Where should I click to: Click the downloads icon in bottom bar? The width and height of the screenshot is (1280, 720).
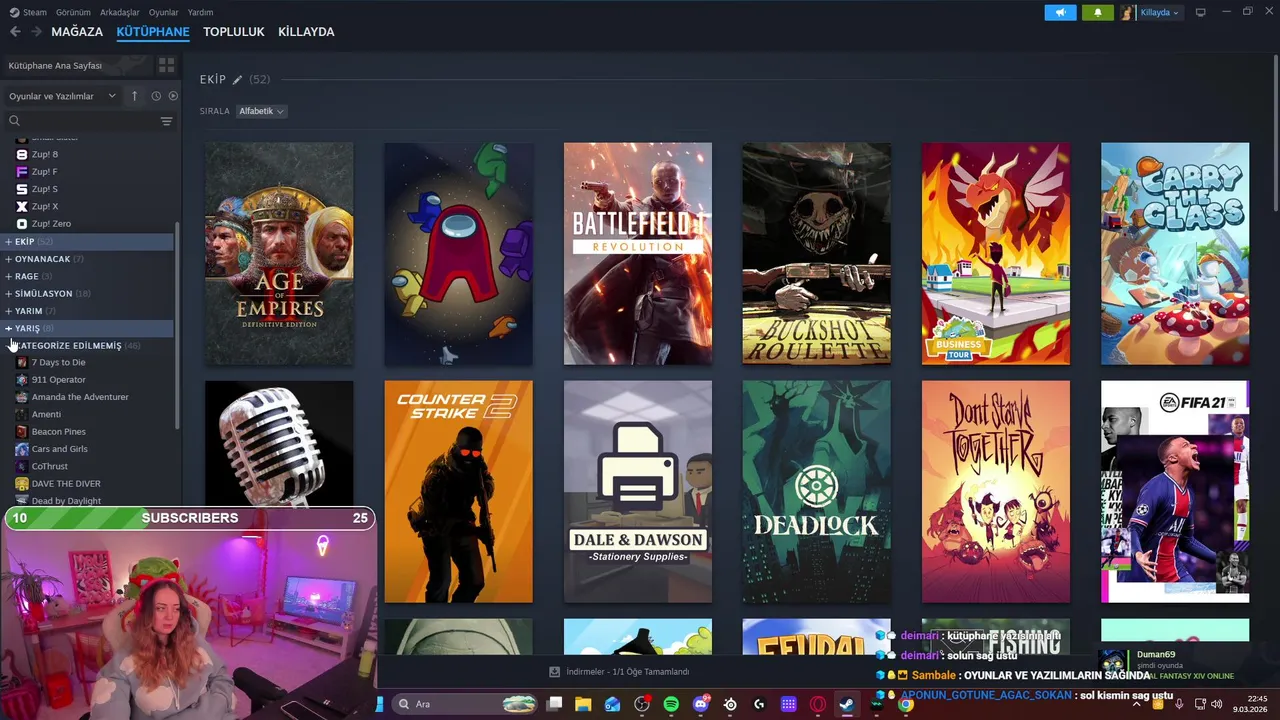(x=555, y=672)
